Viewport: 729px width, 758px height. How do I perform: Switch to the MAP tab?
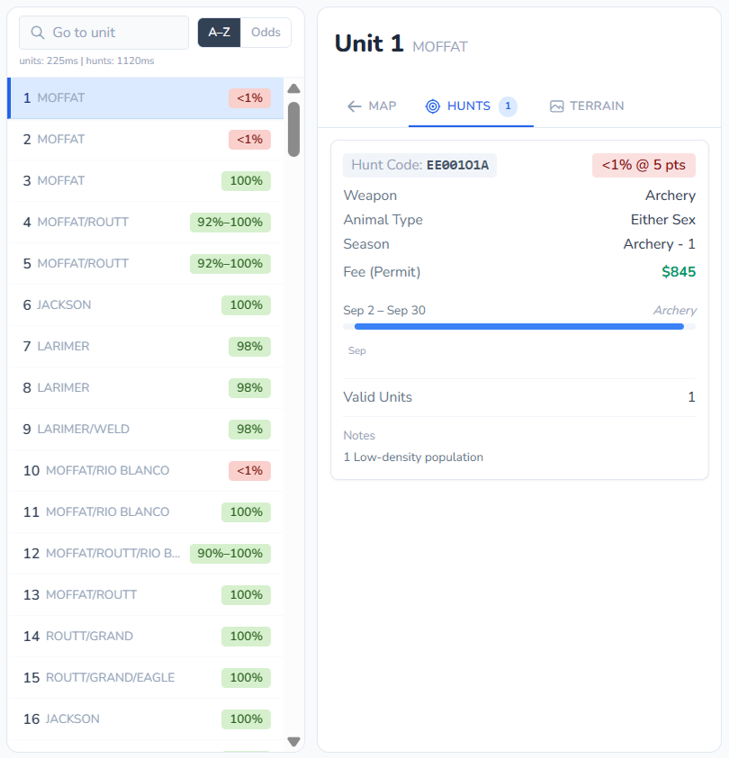click(371, 106)
